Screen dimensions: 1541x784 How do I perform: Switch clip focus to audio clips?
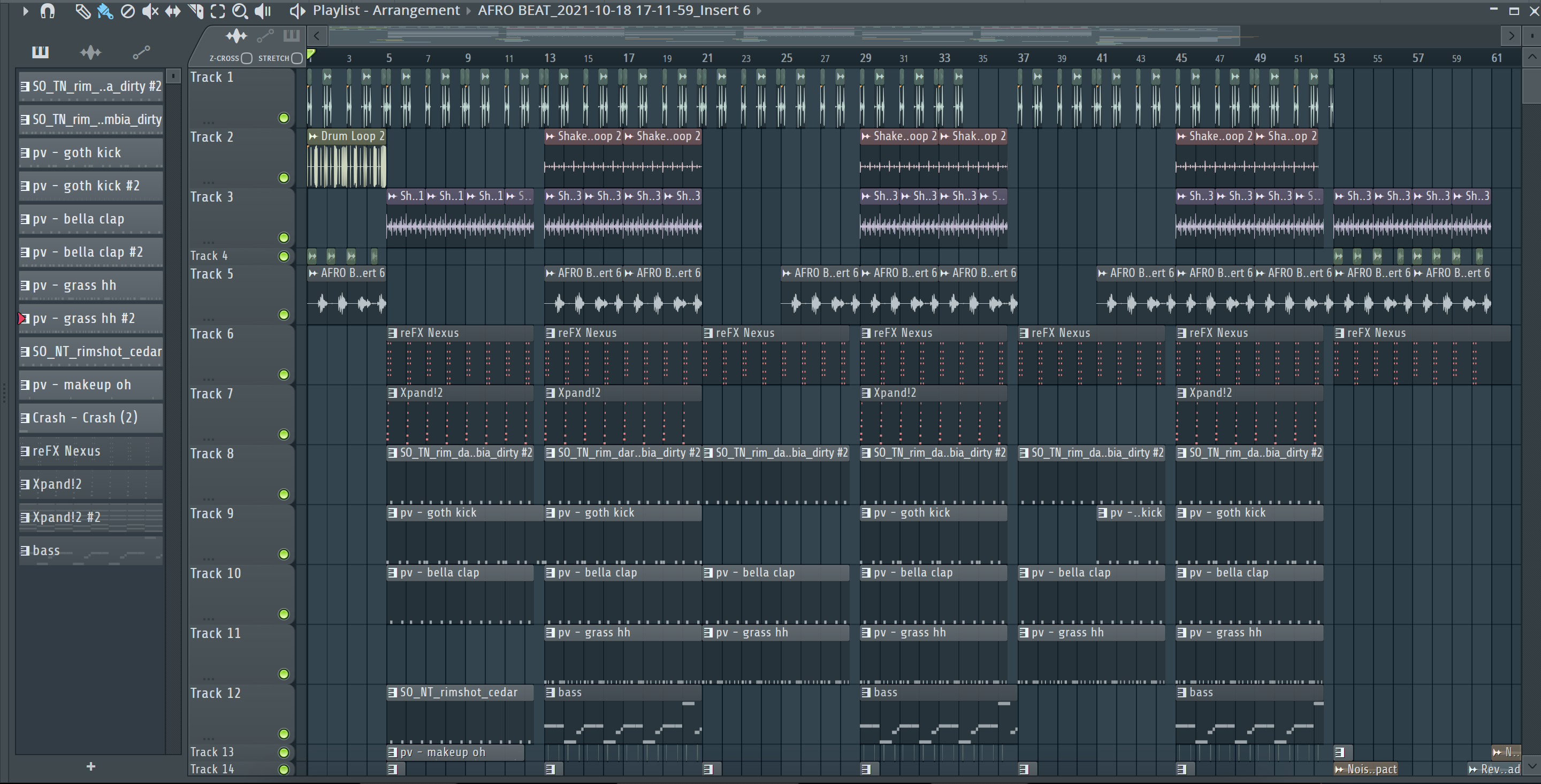[x=237, y=36]
